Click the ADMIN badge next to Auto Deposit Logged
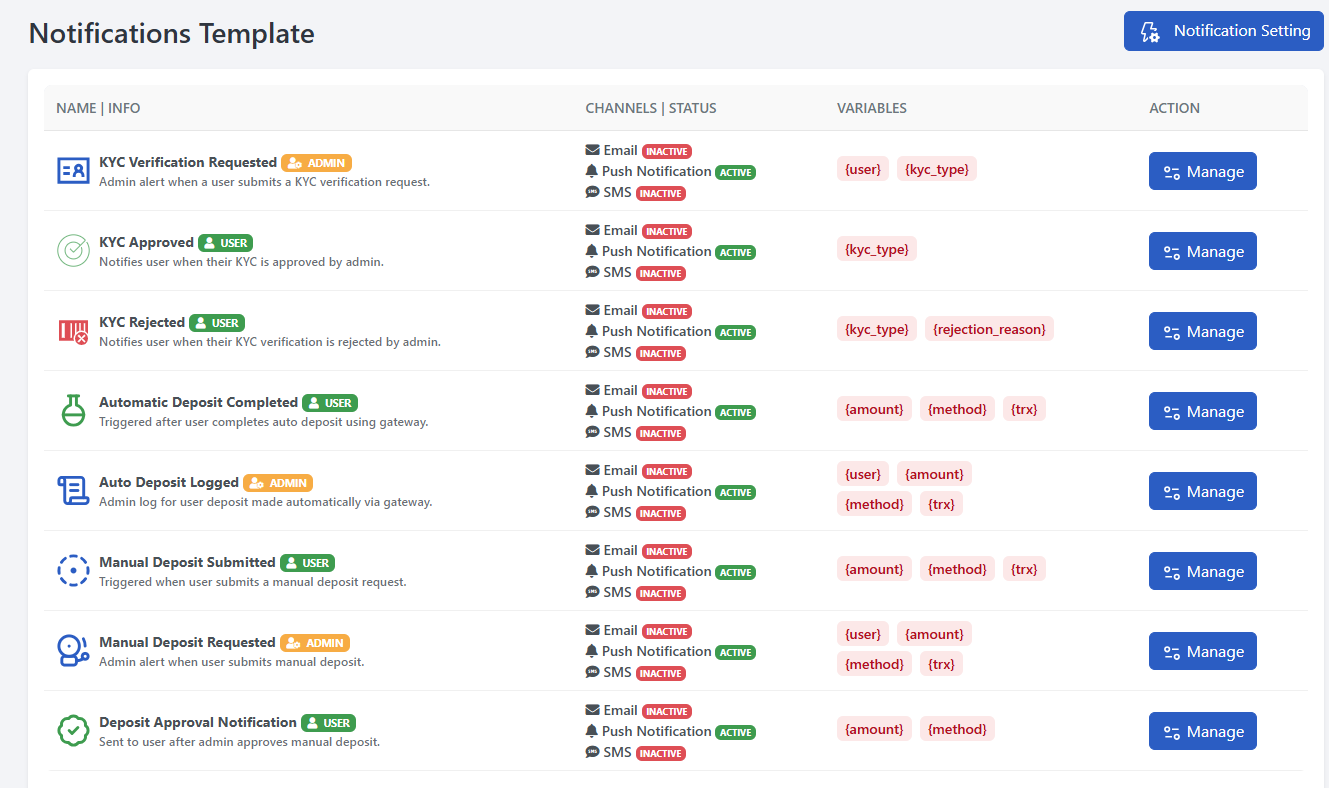 (x=277, y=481)
